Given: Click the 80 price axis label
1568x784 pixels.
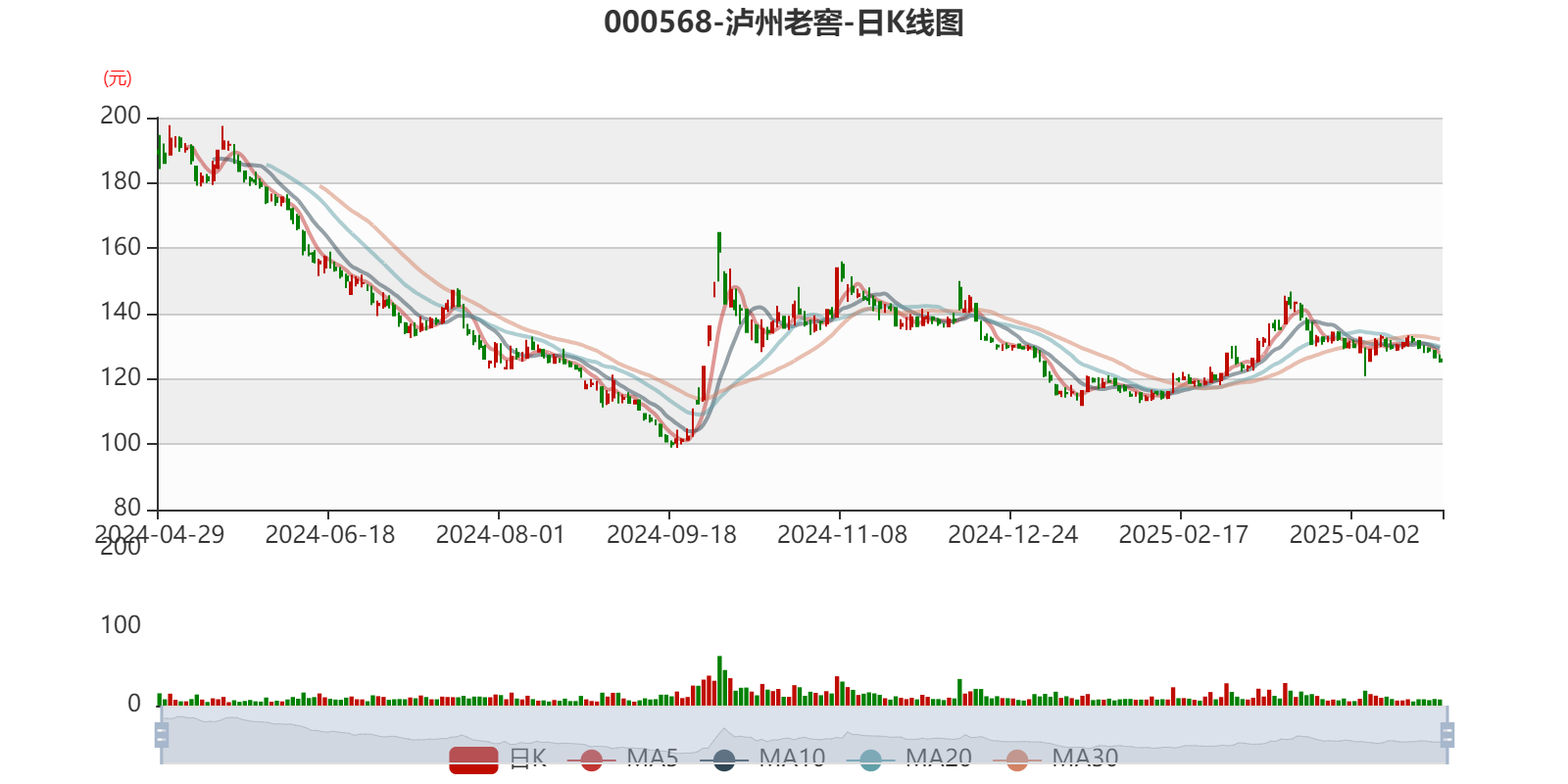Looking at the screenshot, I should pos(127,508).
